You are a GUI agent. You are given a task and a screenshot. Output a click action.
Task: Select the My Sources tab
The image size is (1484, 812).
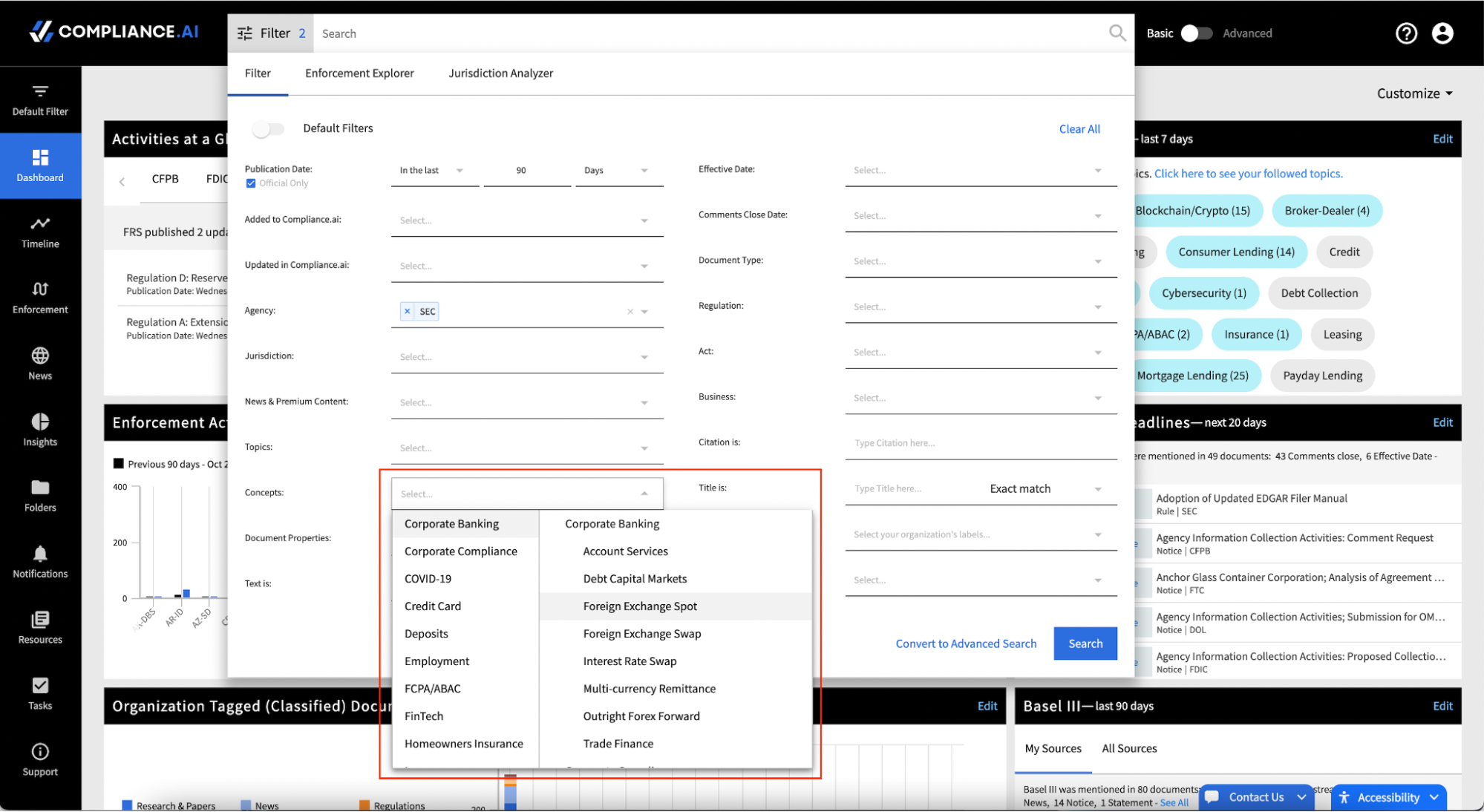[1053, 748]
